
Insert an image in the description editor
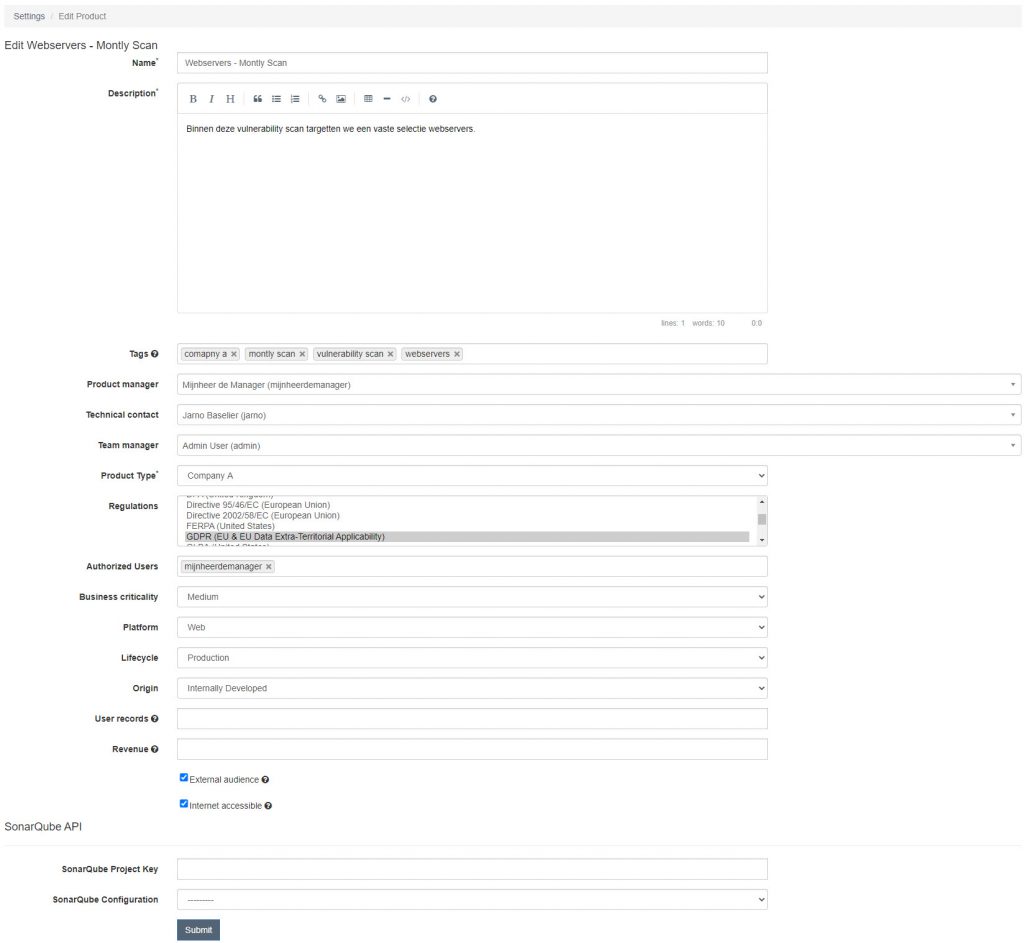(341, 98)
